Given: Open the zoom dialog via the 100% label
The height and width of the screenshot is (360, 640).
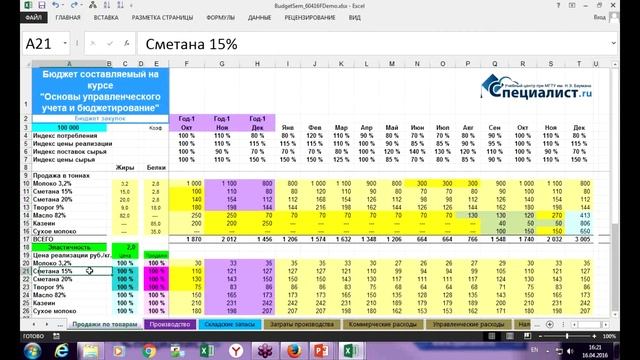Looking at the screenshot, I should 609,336.
